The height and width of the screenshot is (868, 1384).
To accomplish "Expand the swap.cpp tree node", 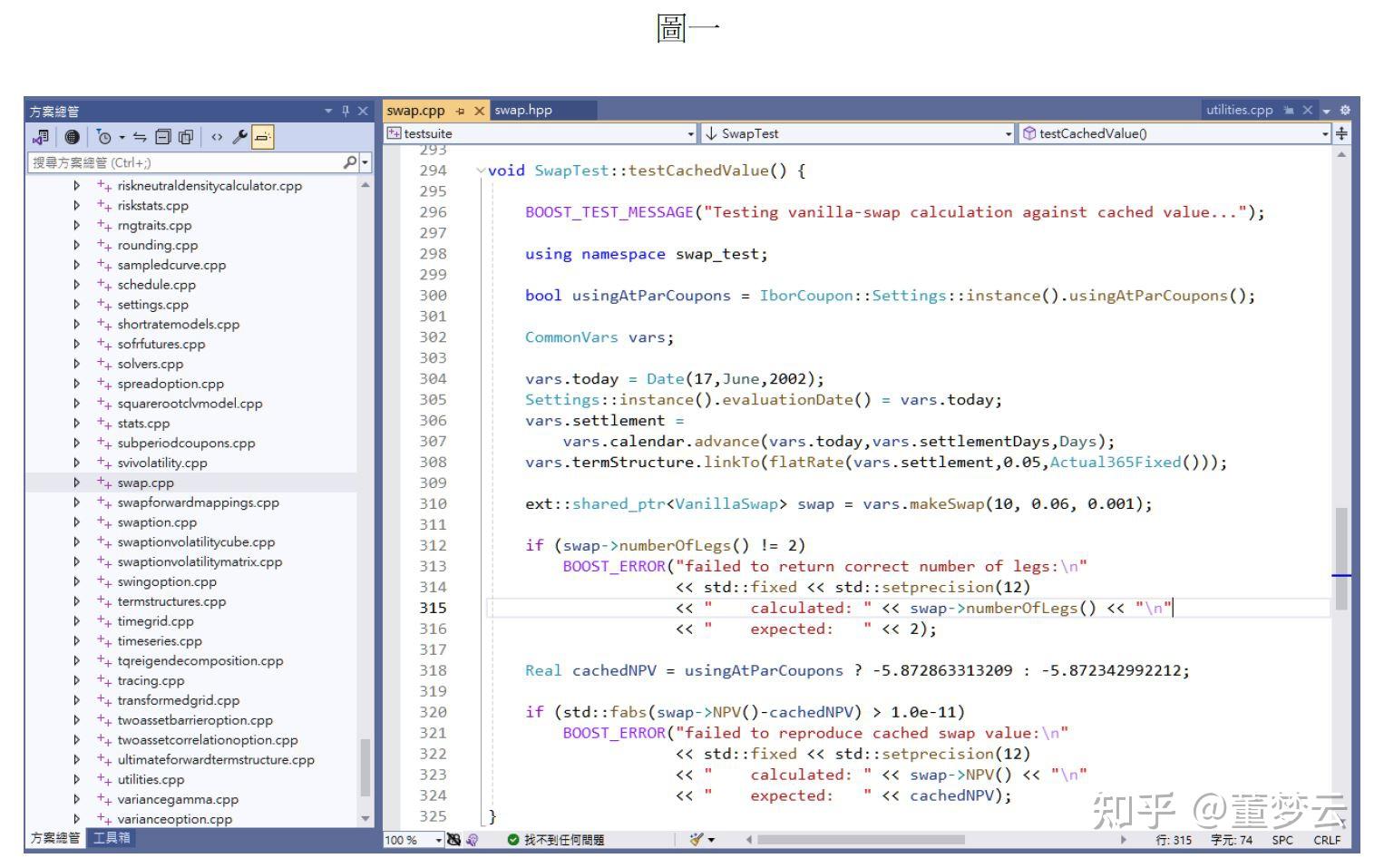I will (77, 483).
